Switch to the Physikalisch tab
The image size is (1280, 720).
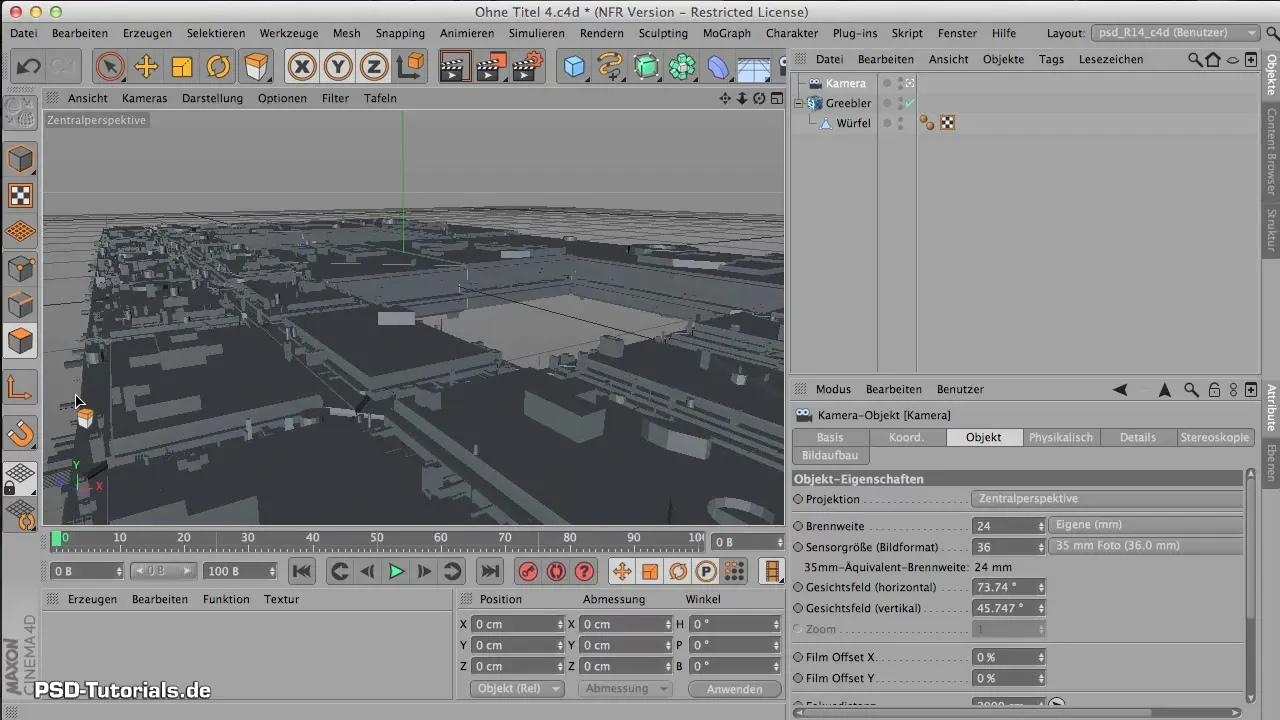pyautogui.click(x=1062, y=437)
